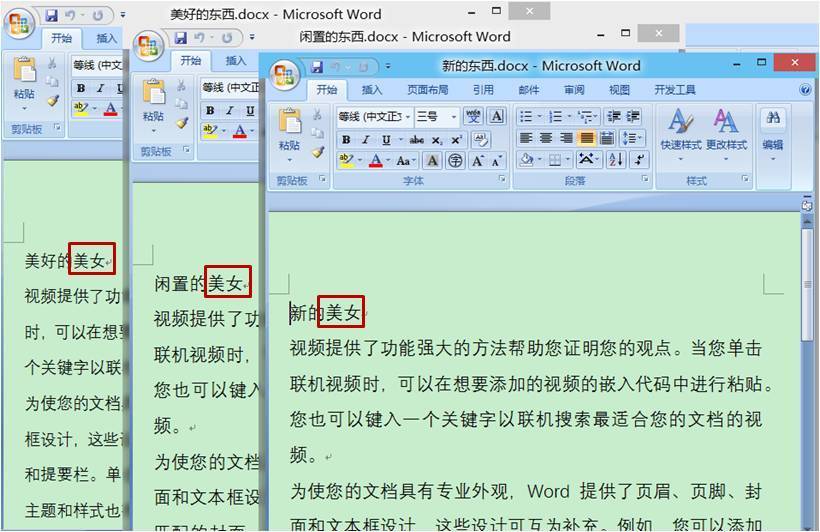This screenshot has width=820, height=532.
Task: Switch to 开发工具 tab
Action: [x=675, y=90]
